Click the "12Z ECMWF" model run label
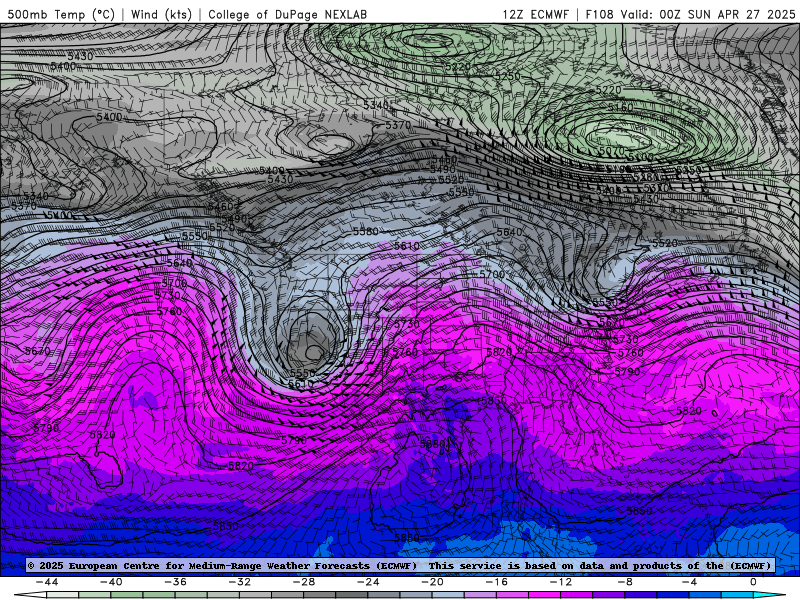Screen dimensions: 800x600 pos(535,14)
